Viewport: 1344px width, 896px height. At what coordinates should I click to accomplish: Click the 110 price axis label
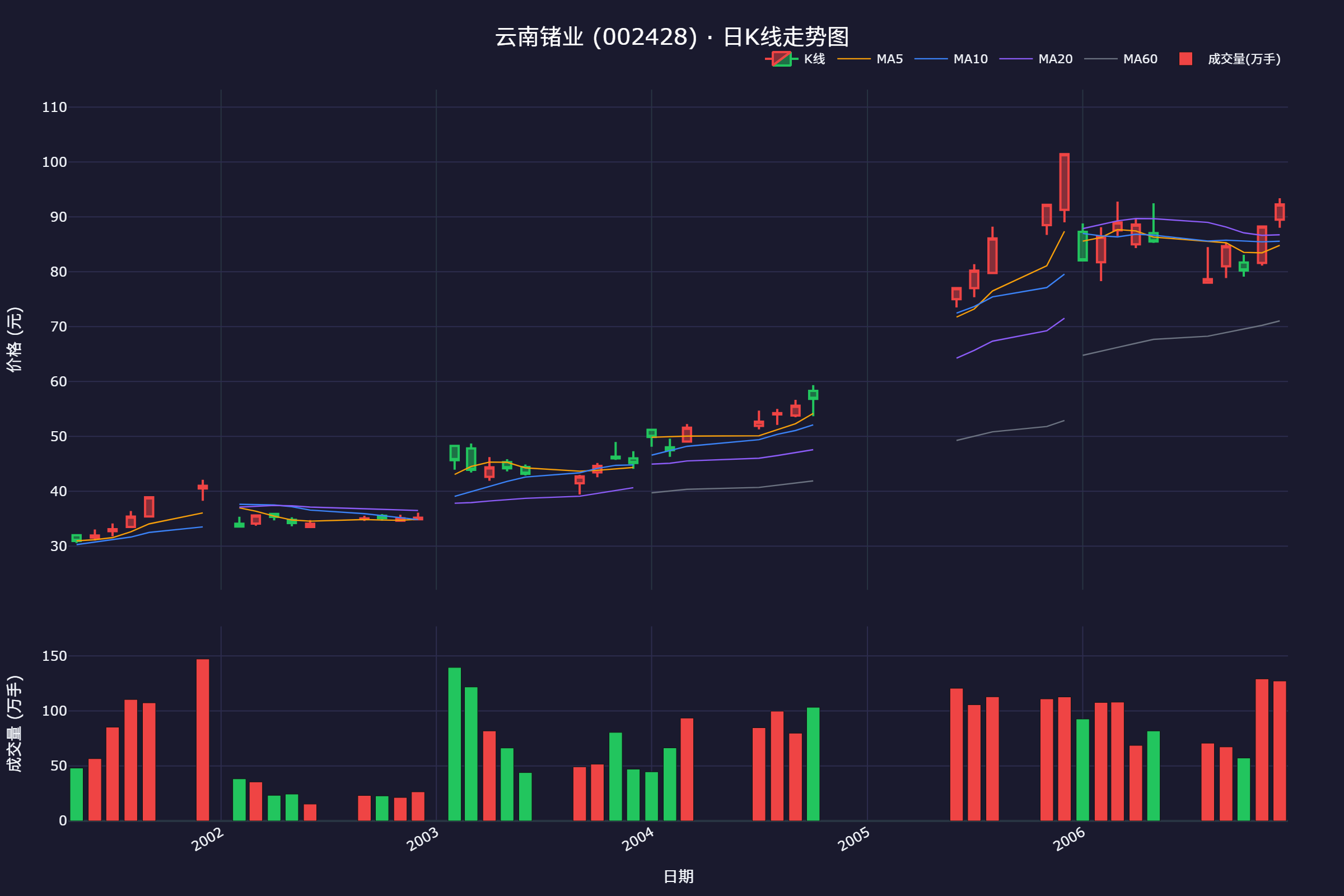[x=54, y=108]
